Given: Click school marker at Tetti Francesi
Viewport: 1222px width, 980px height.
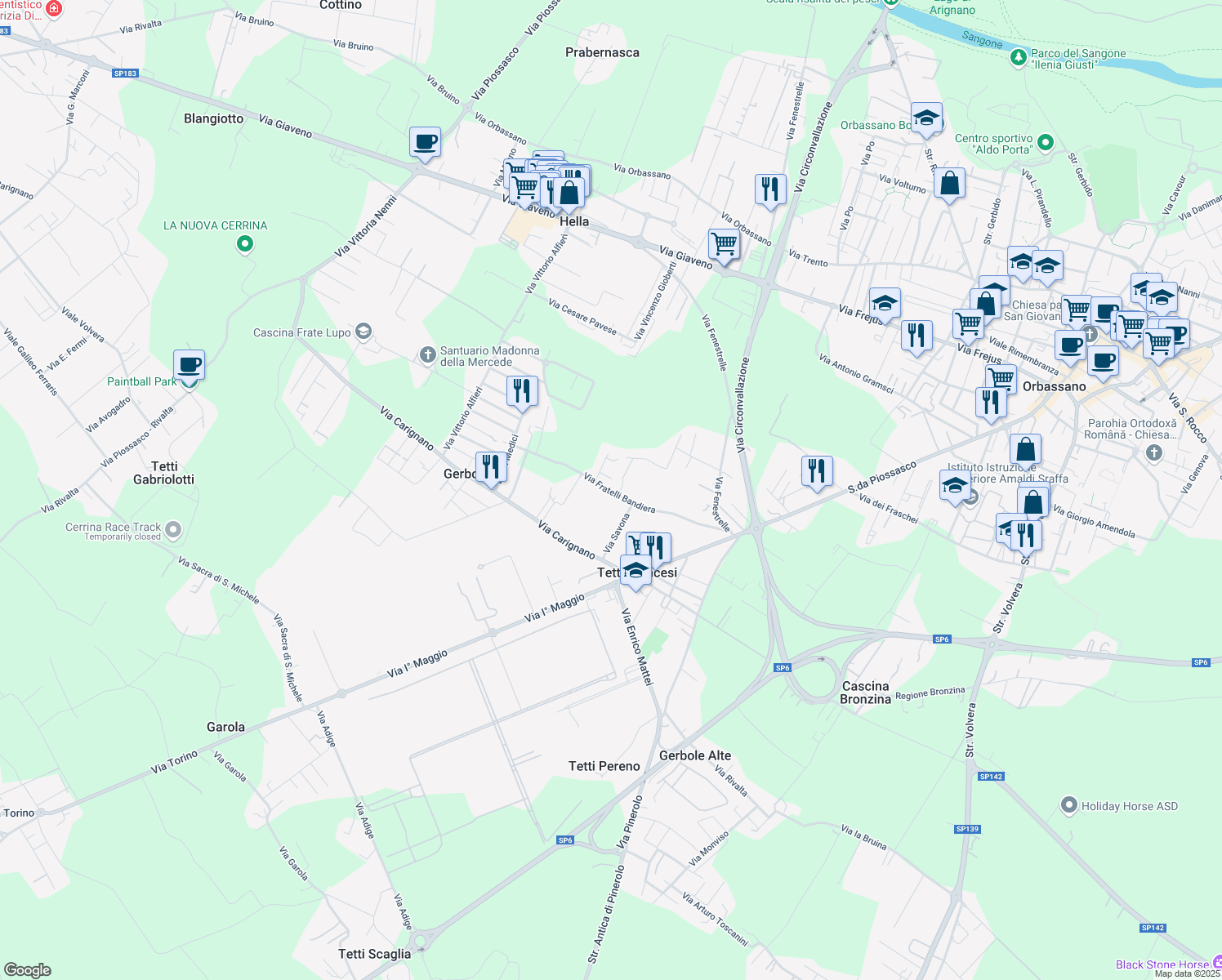Looking at the screenshot, I should (x=636, y=570).
